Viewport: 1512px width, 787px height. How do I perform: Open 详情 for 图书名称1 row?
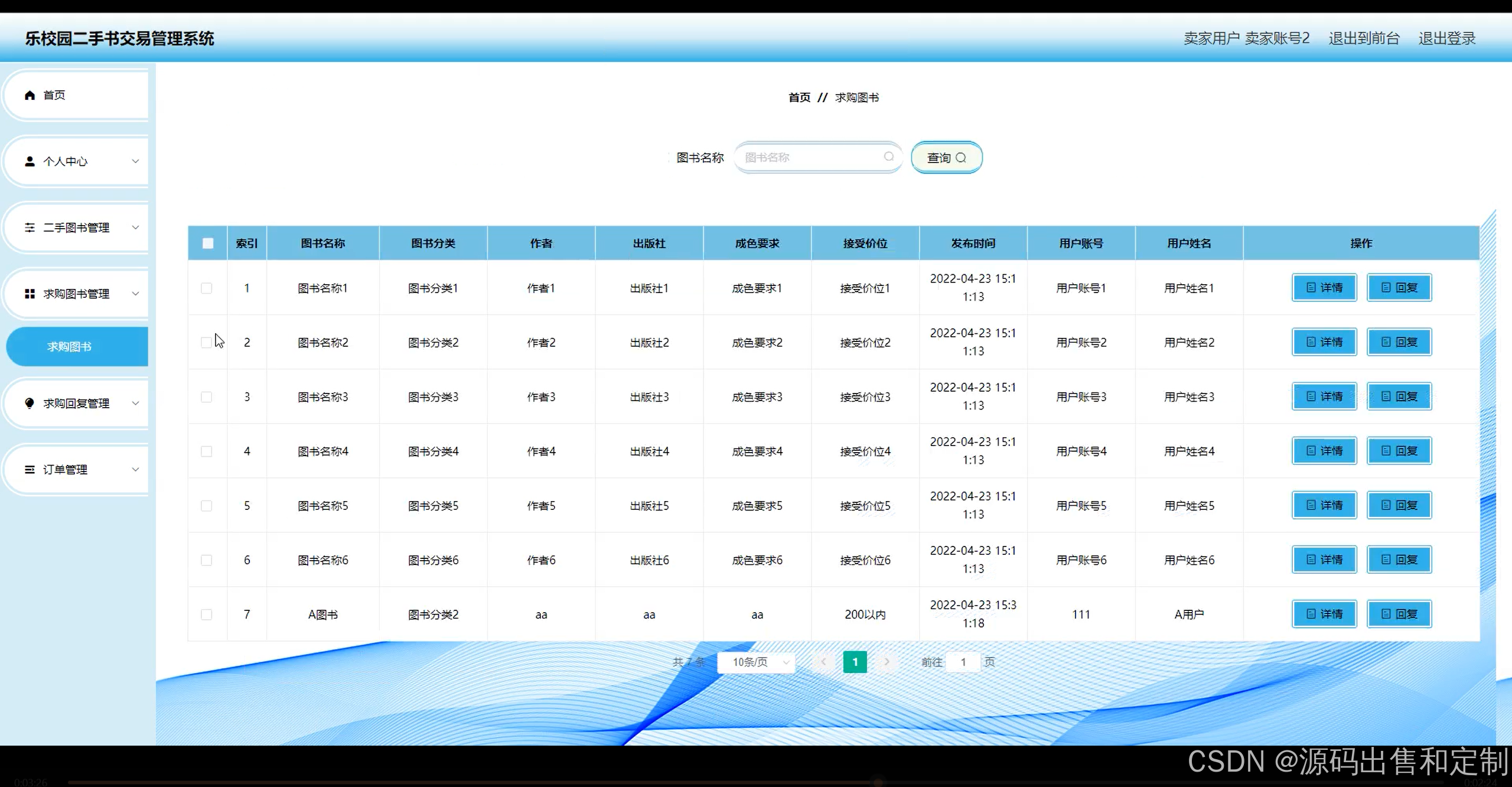pyautogui.click(x=1324, y=288)
